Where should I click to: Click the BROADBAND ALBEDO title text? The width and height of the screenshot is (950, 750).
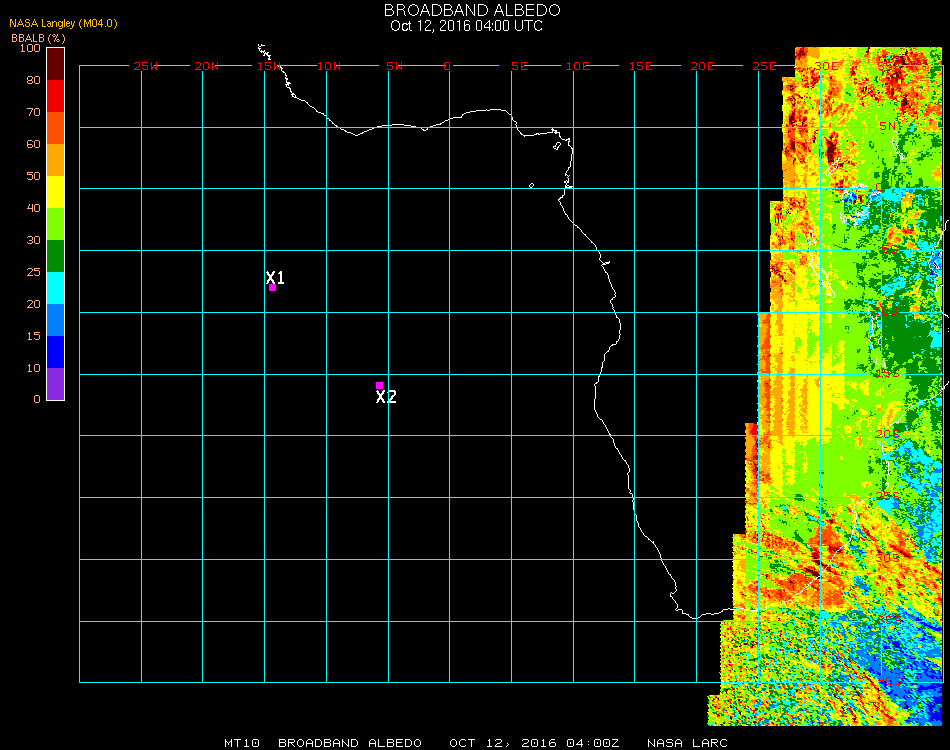(472, 10)
